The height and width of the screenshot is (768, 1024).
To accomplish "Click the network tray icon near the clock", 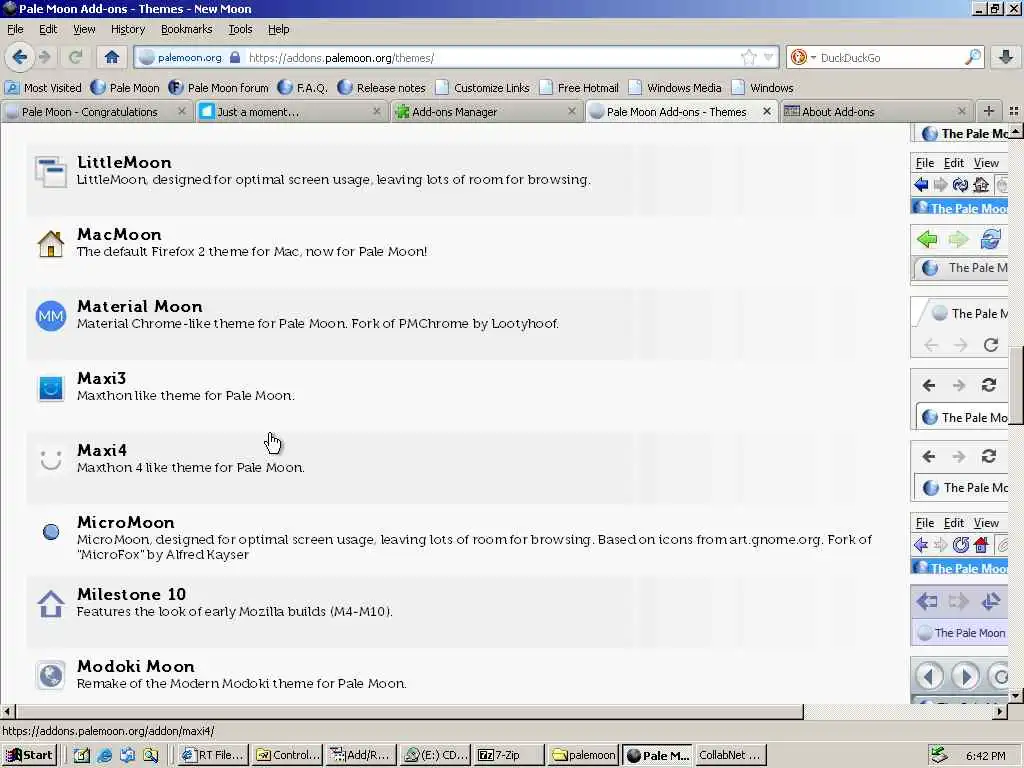I will (x=938, y=756).
